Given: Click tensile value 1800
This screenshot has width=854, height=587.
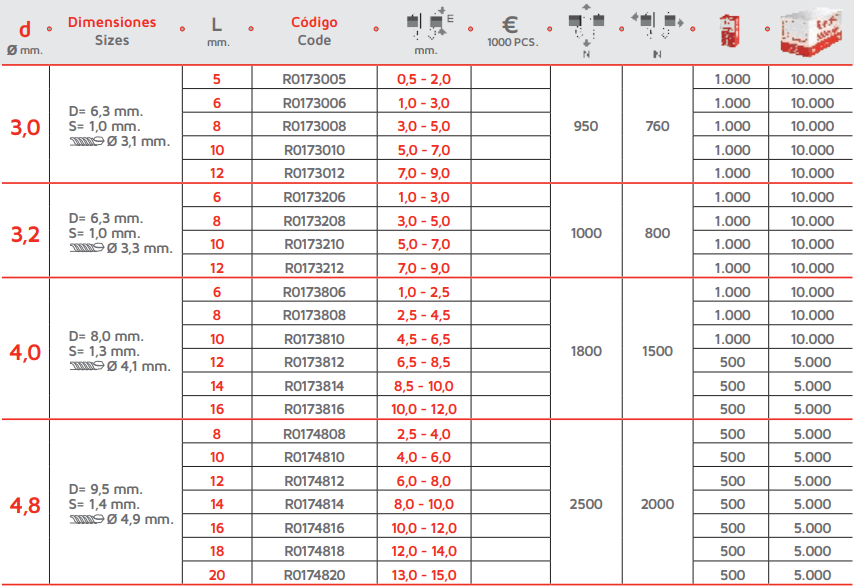Looking at the screenshot, I should (x=586, y=351).
